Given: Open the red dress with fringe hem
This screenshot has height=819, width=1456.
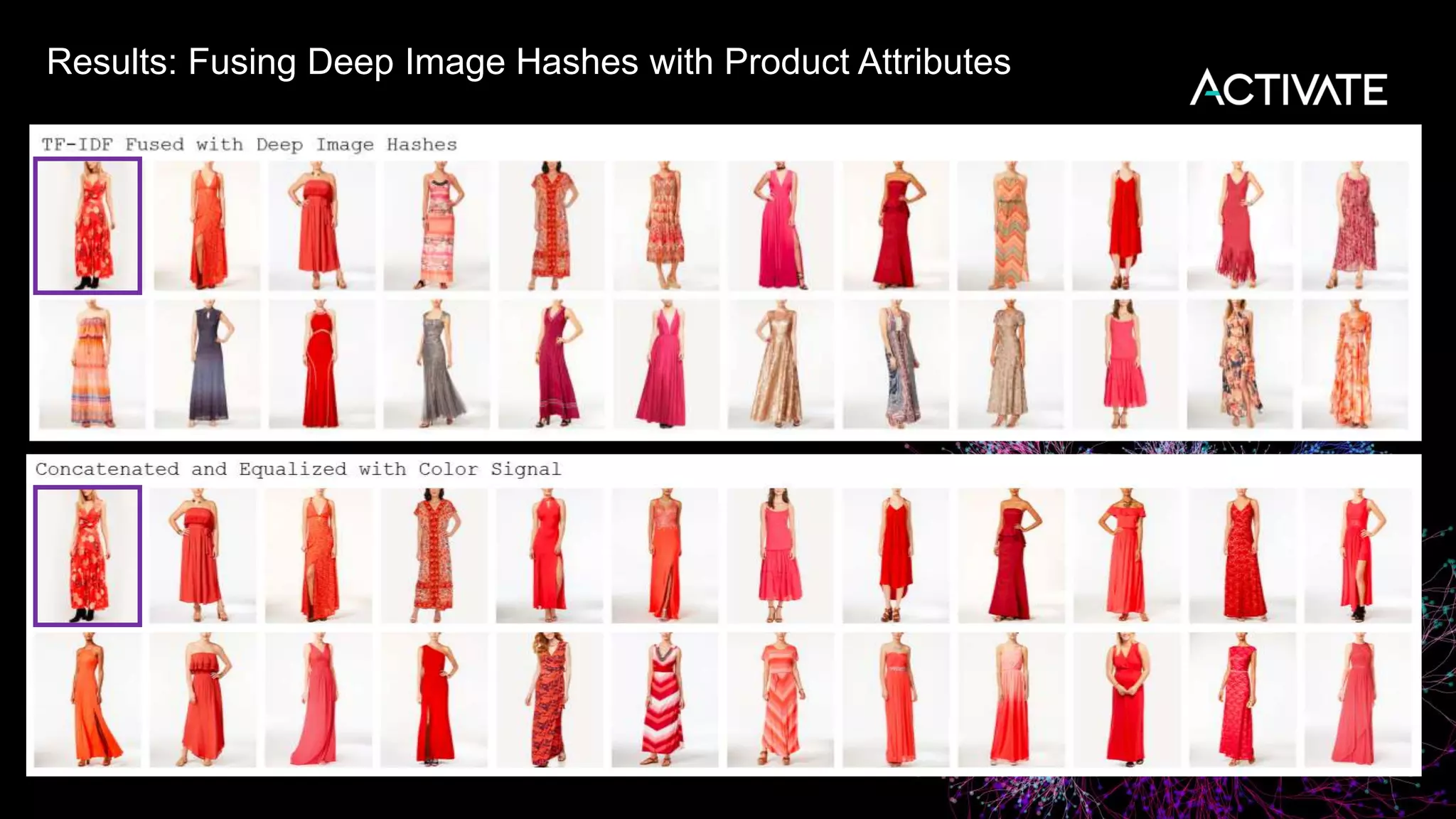Looking at the screenshot, I should coord(1240,225).
